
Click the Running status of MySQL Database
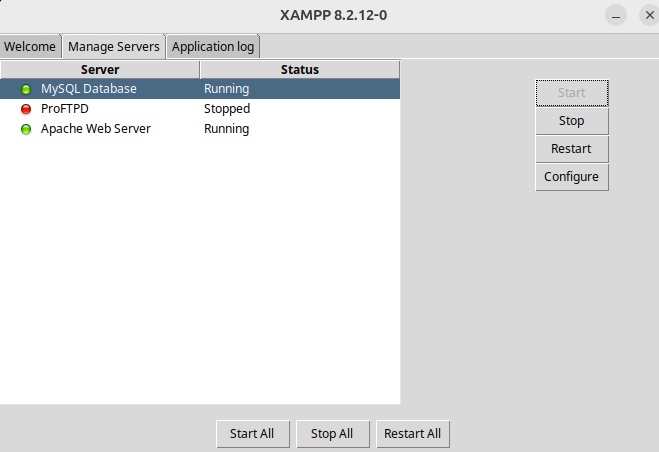[x=227, y=89]
